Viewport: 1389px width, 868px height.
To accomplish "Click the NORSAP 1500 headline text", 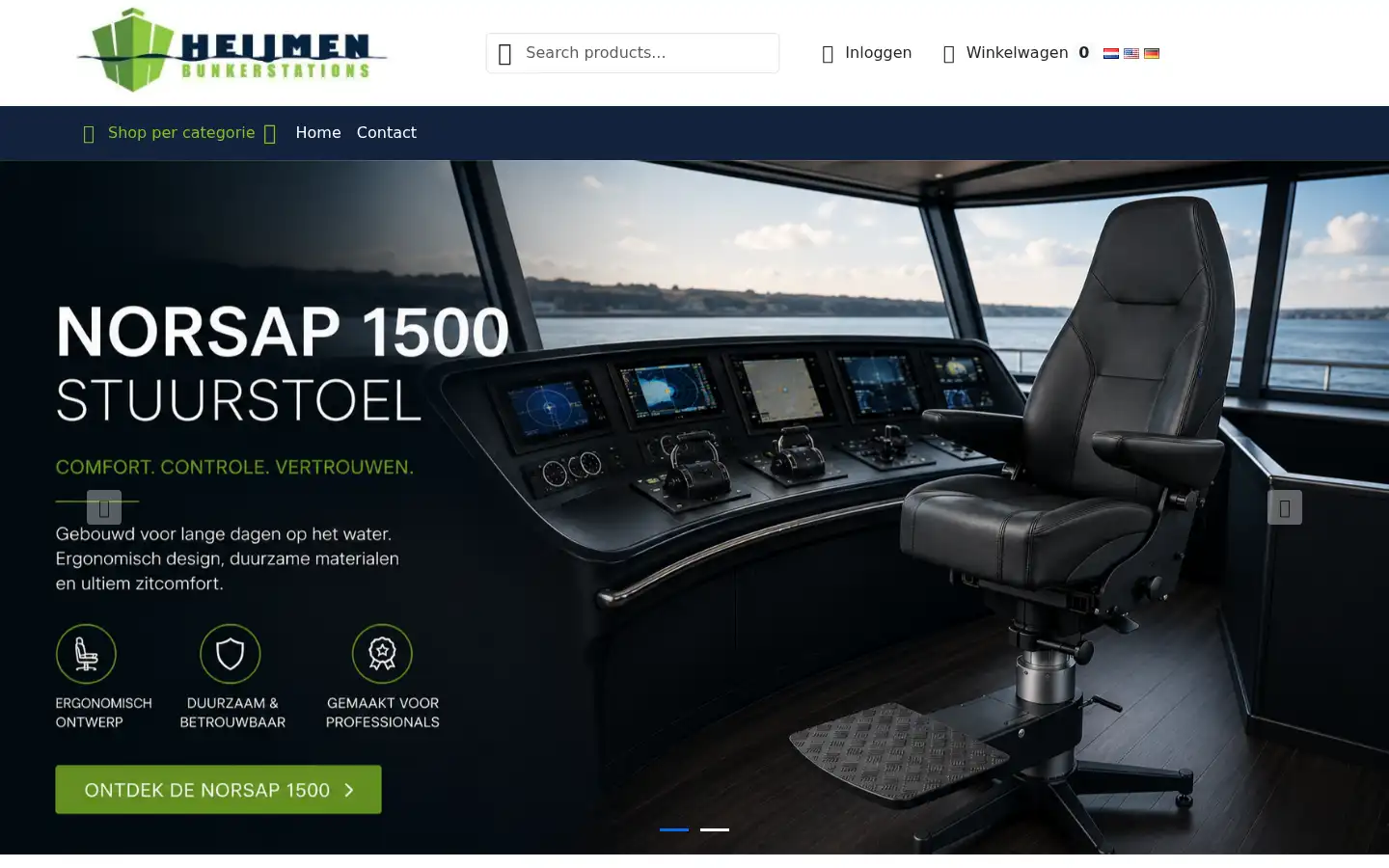I will coord(283,332).
